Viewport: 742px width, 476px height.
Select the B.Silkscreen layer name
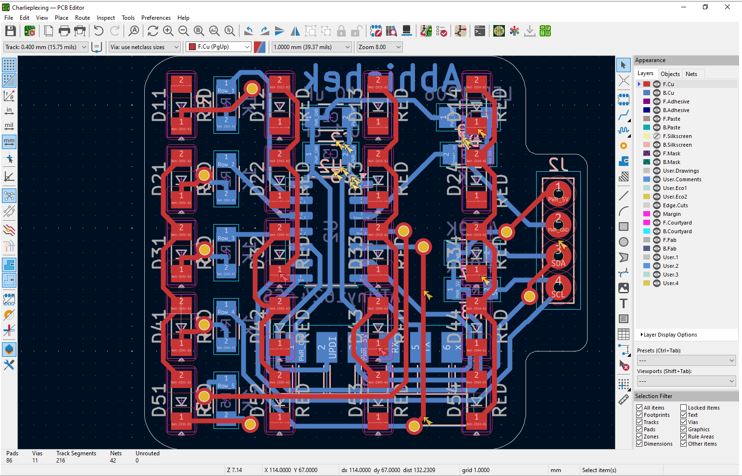click(x=677, y=145)
